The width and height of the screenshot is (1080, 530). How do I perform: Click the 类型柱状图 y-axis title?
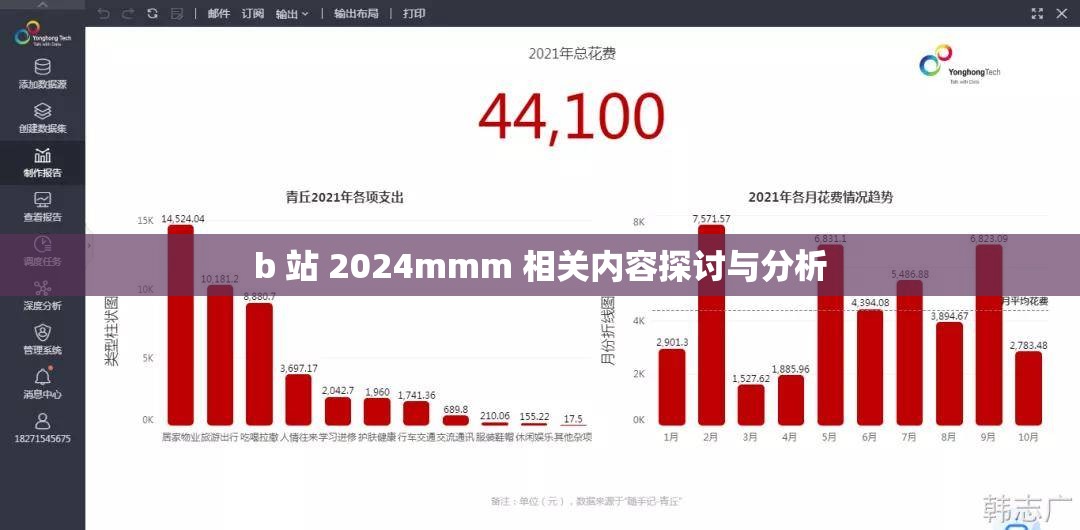(111, 332)
